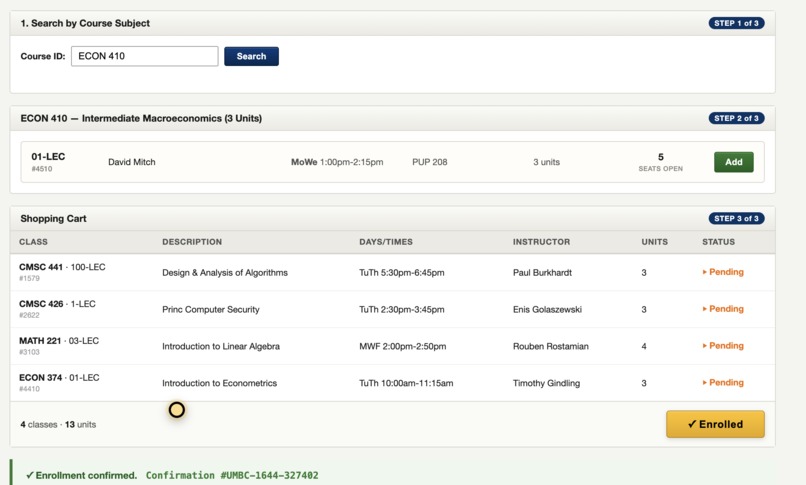
Task: Select the 01-LEC section label
Action: point(48,157)
